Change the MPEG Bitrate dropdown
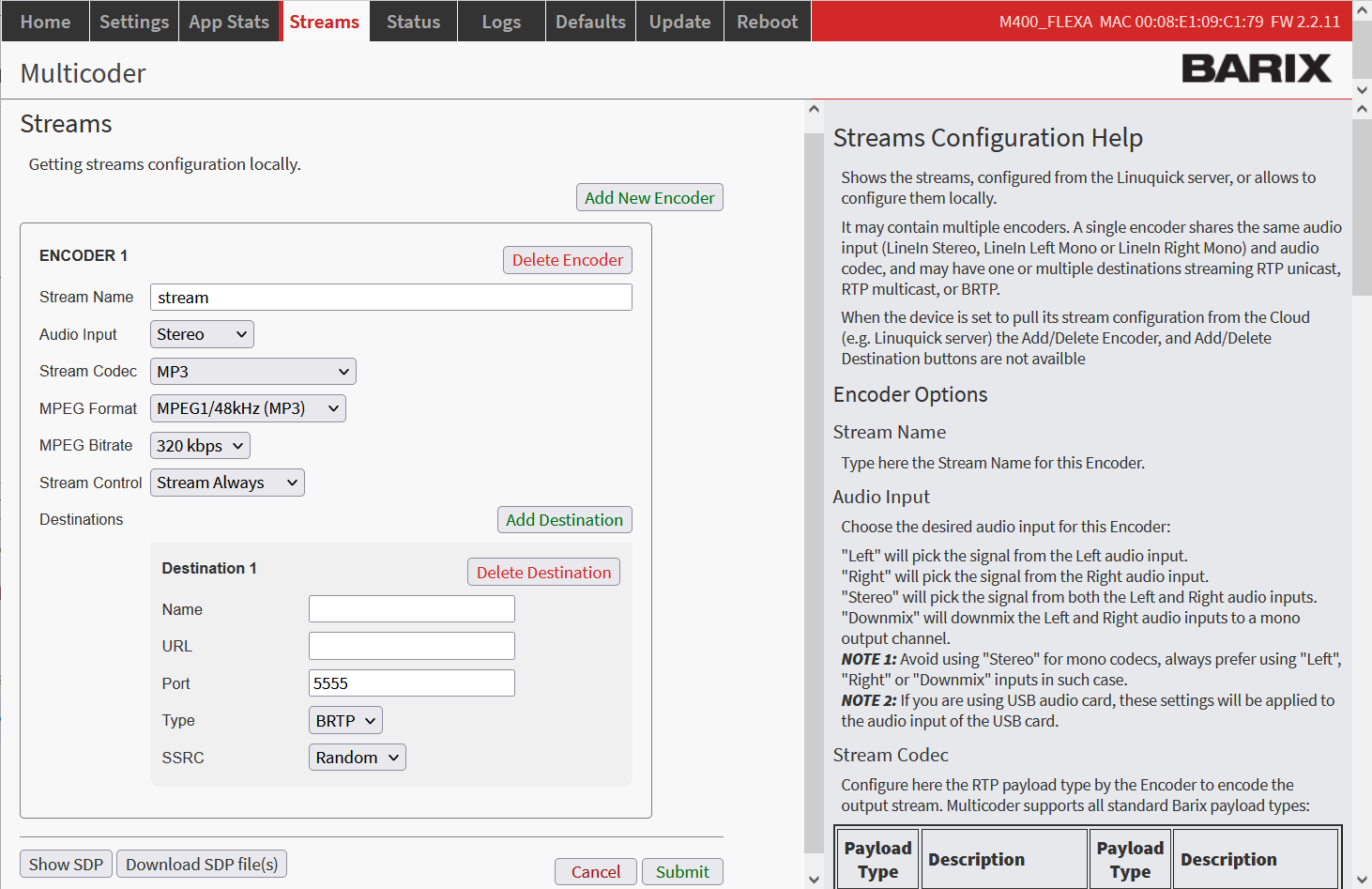The width and height of the screenshot is (1372, 889). coord(200,446)
